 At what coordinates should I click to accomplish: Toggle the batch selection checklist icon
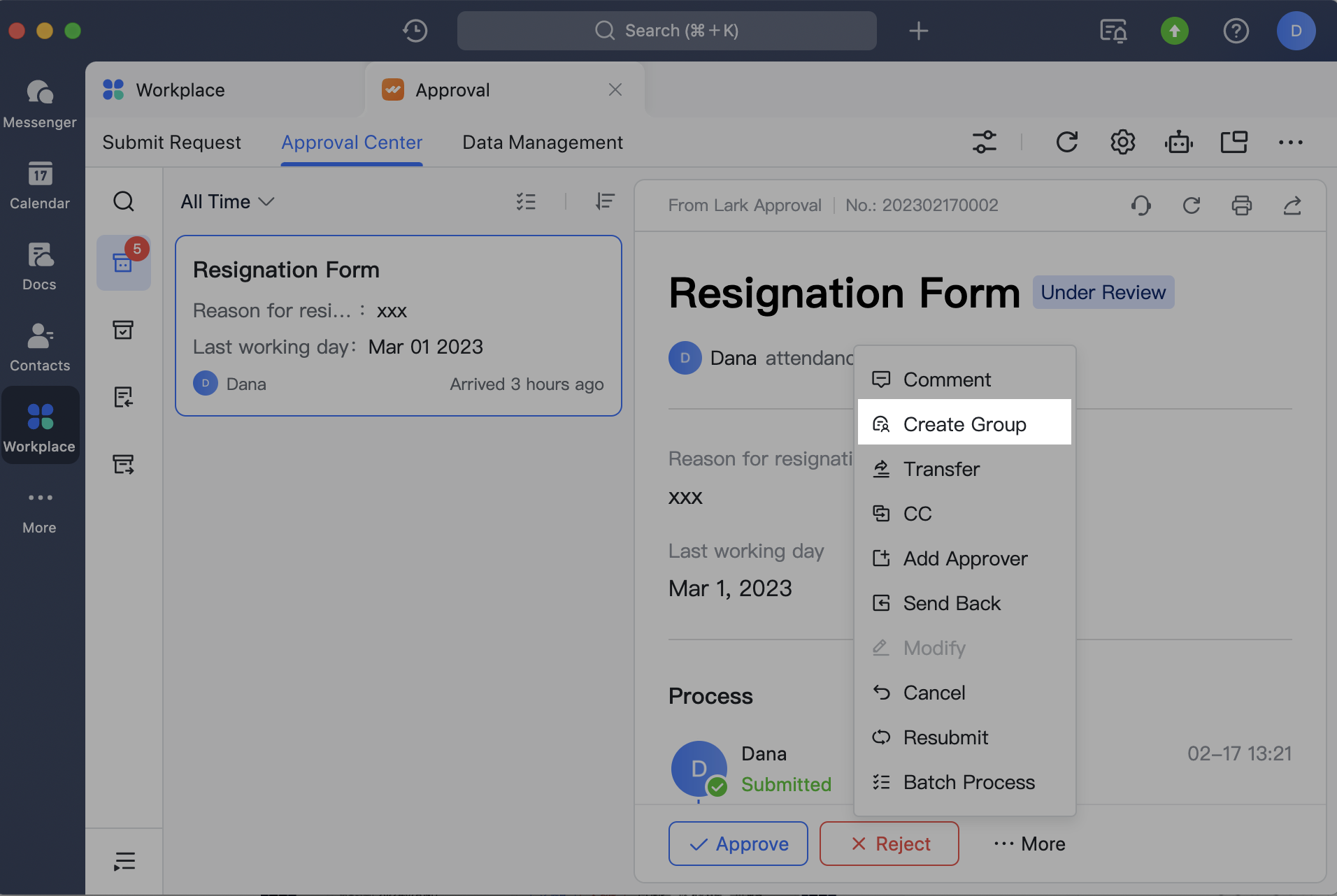pyautogui.click(x=526, y=202)
